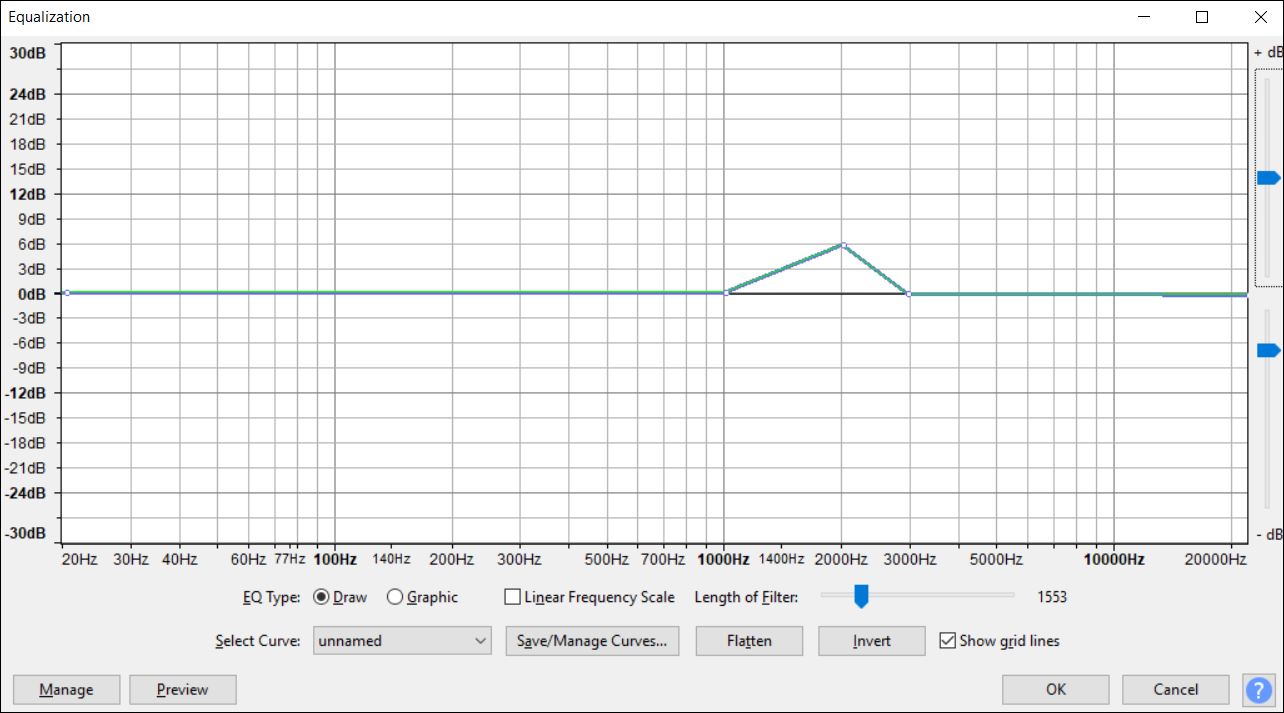Select the control point at 1000Hz
Image resolution: width=1284 pixels, height=713 pixels.
click(x=726, y=293)
